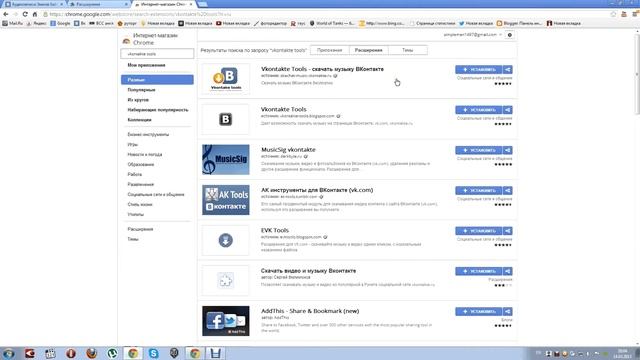Click the browser home icon
The image size is (640, 360).
pyautogui.click(x=35, y=14)
